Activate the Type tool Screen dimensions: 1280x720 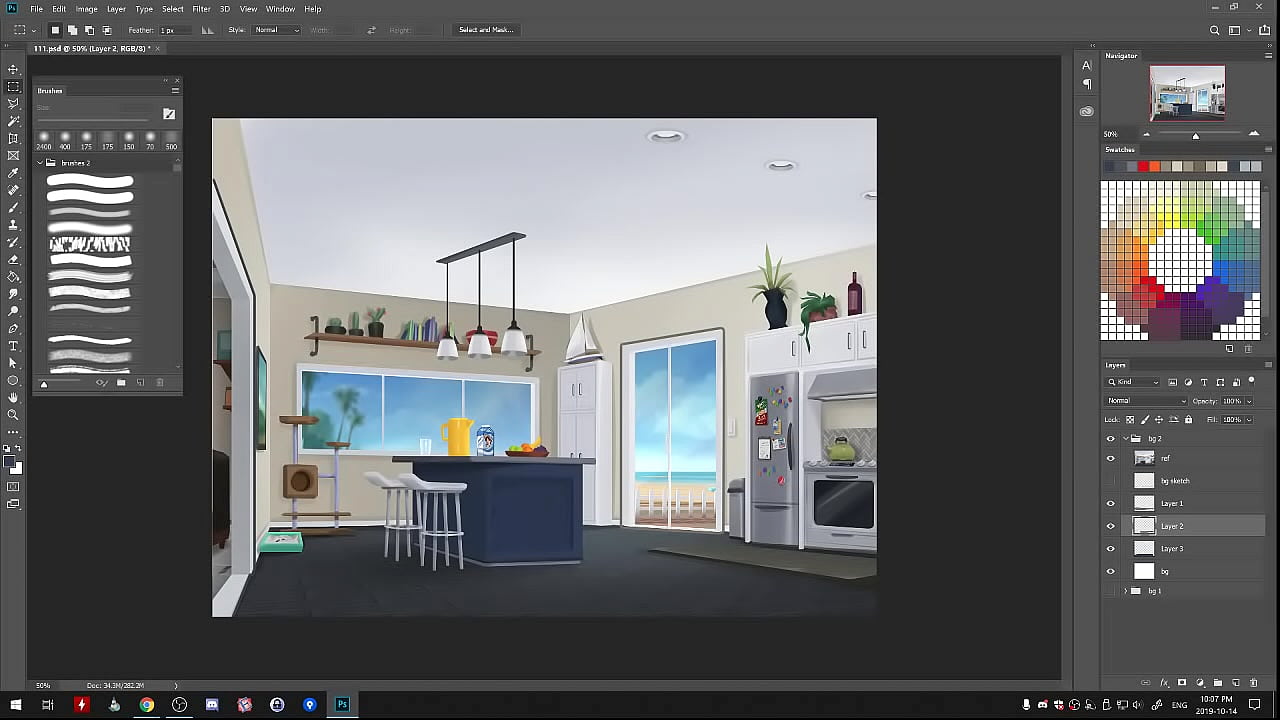pyautogui.click(x=13, y=346)
